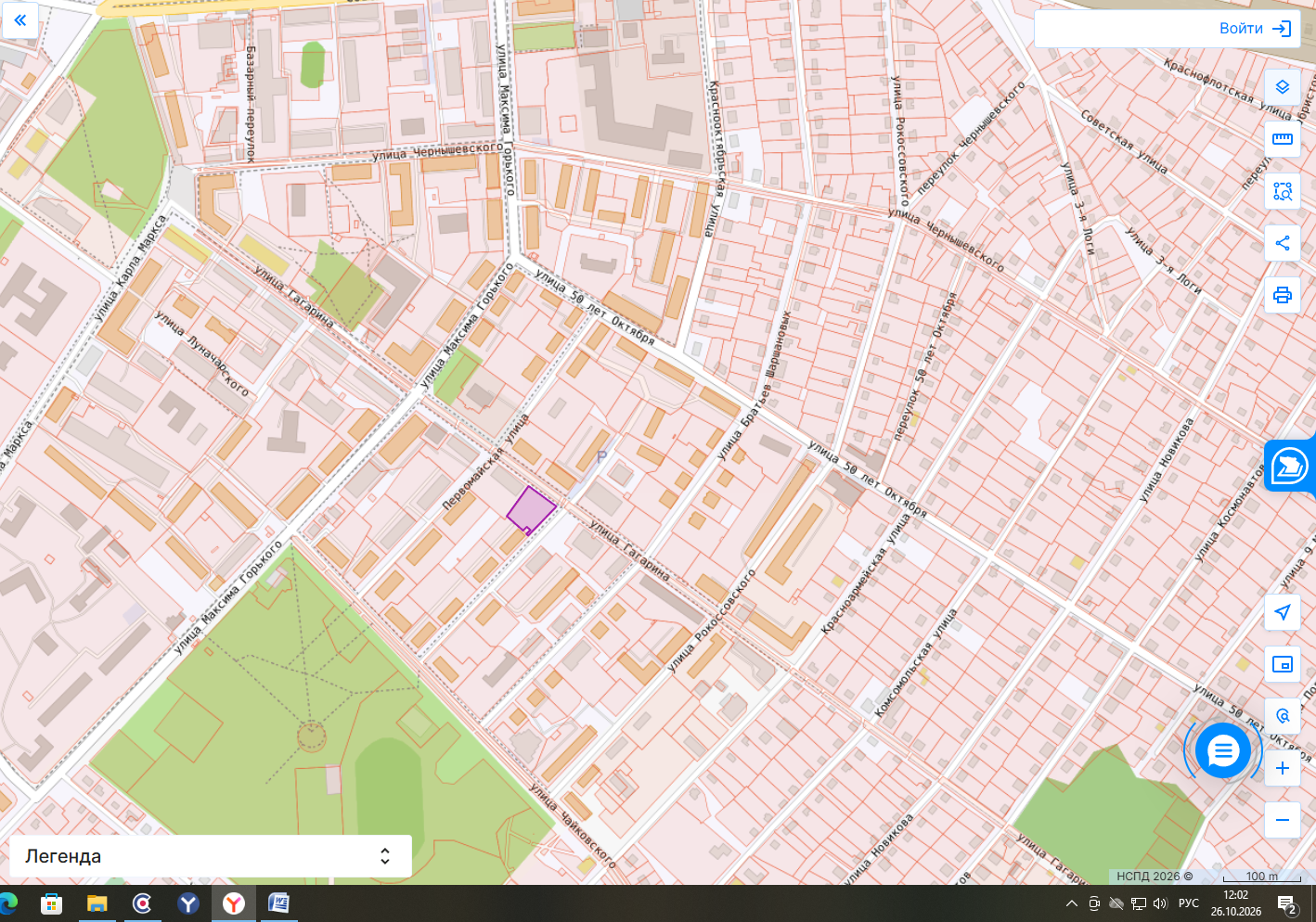Open the blue map assistant side tab
This screenshot has width=1316, height=922.
(x=1290, y=466)
